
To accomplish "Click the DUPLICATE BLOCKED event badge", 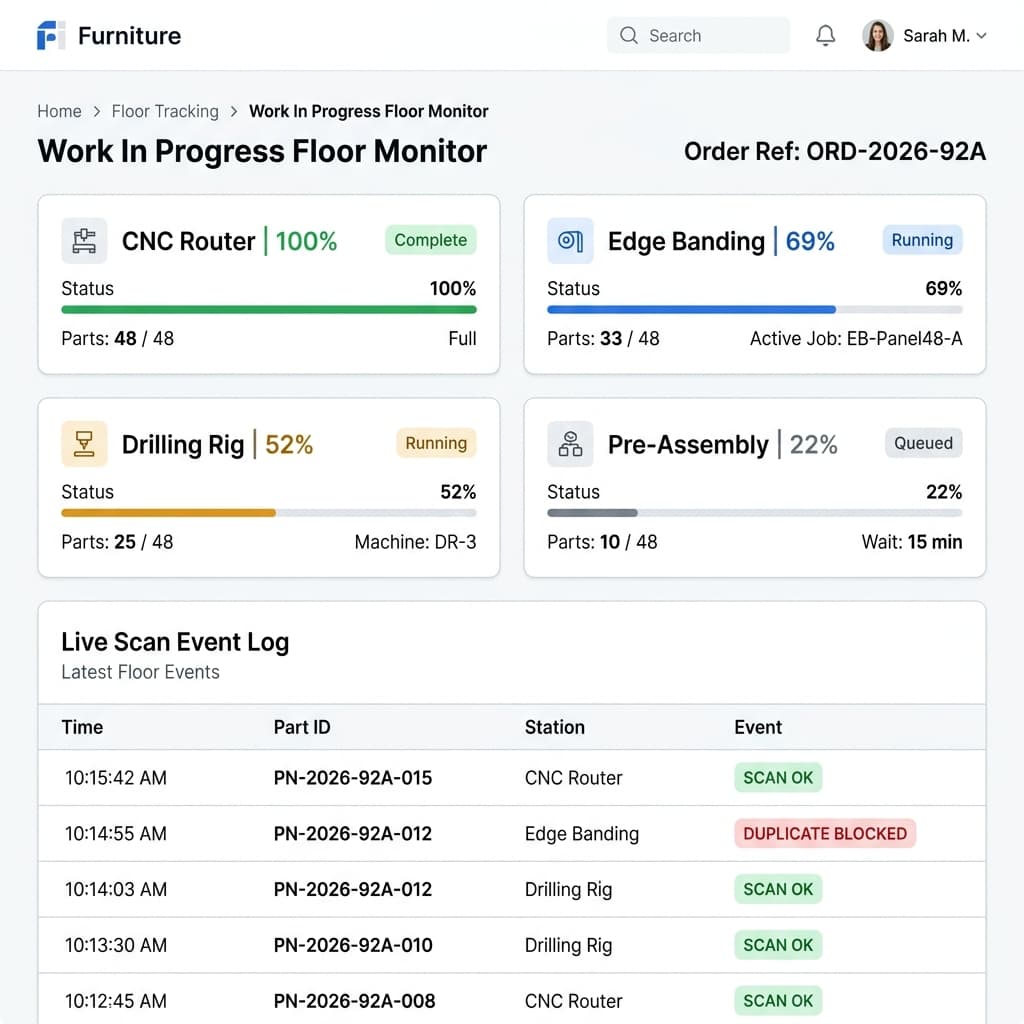I will [825, 833].
